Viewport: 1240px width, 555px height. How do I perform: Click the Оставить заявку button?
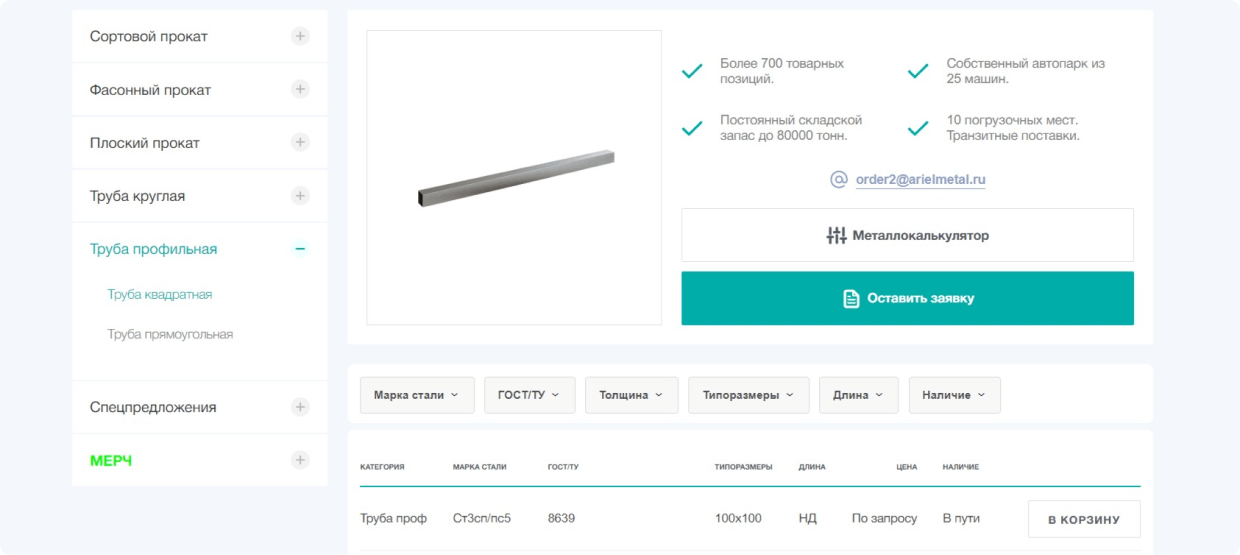[x=907, y=298]
